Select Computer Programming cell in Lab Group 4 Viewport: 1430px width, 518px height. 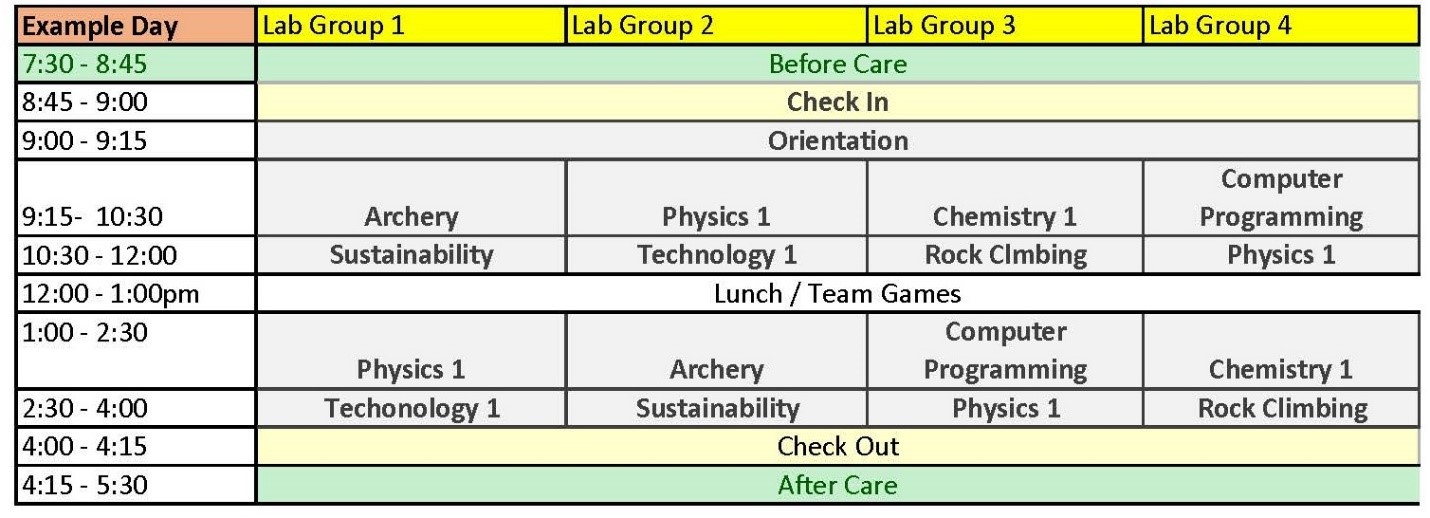1281,199
